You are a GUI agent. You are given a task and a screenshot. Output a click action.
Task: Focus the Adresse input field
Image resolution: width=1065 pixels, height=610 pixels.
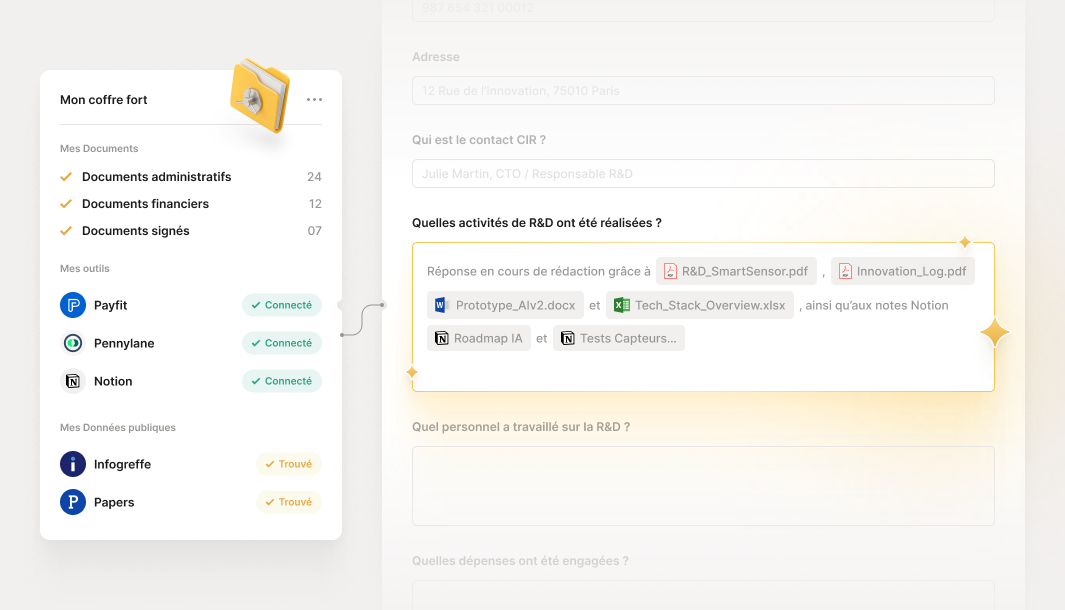point(703,90)
